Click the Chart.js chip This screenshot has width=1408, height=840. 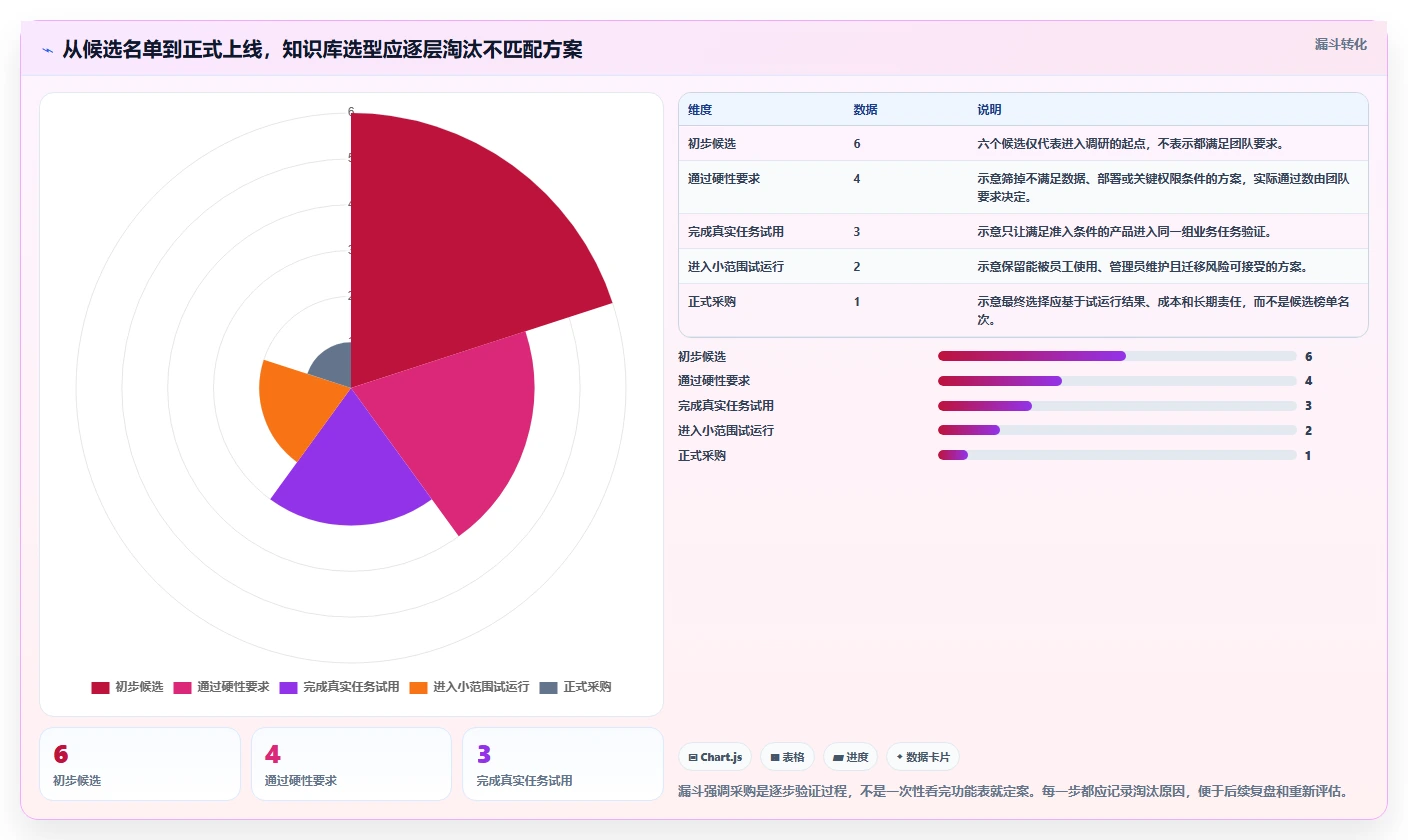click(x=715, y=757)
